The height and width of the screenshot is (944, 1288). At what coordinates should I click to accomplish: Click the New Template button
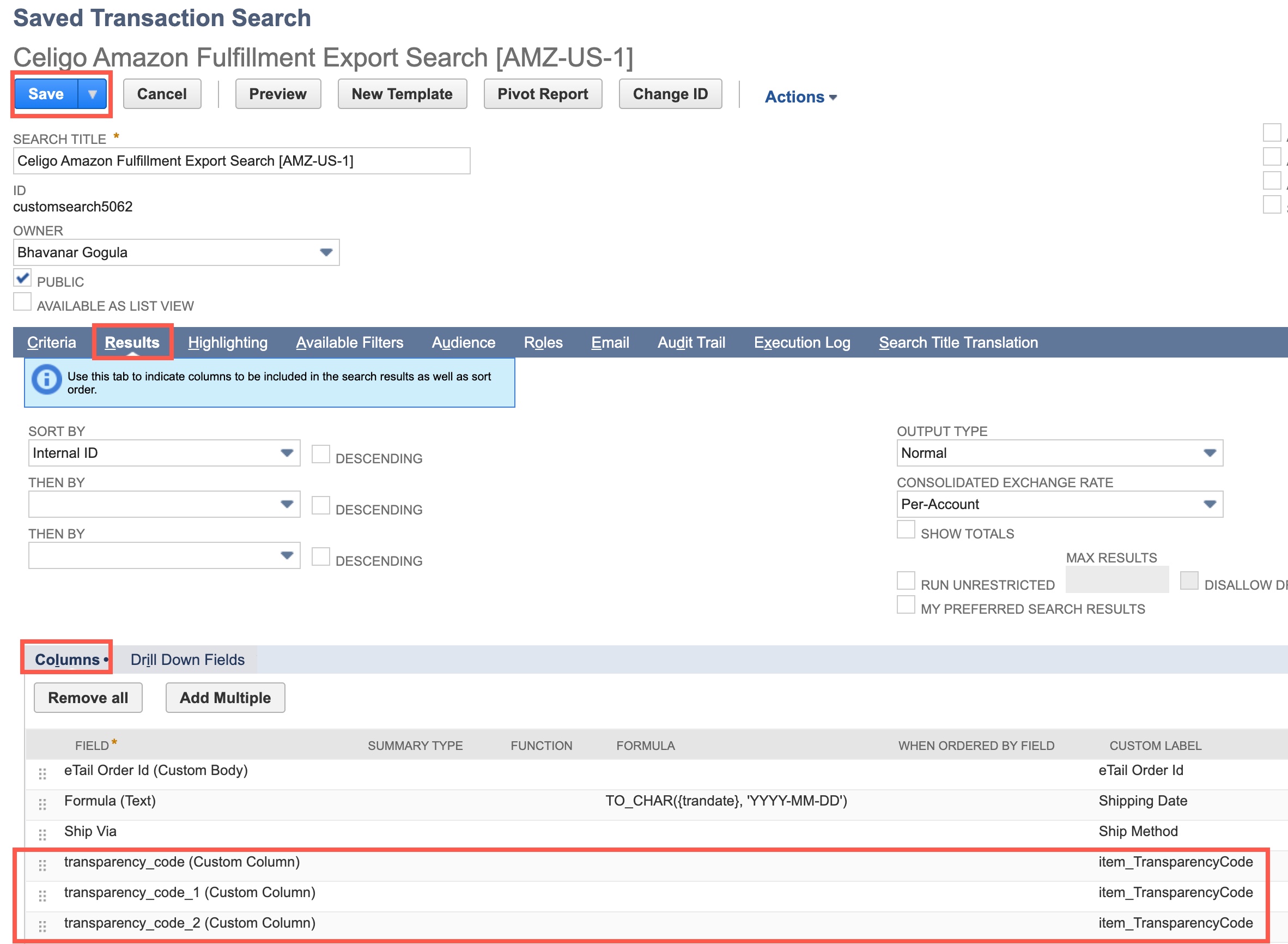[402, 94]
